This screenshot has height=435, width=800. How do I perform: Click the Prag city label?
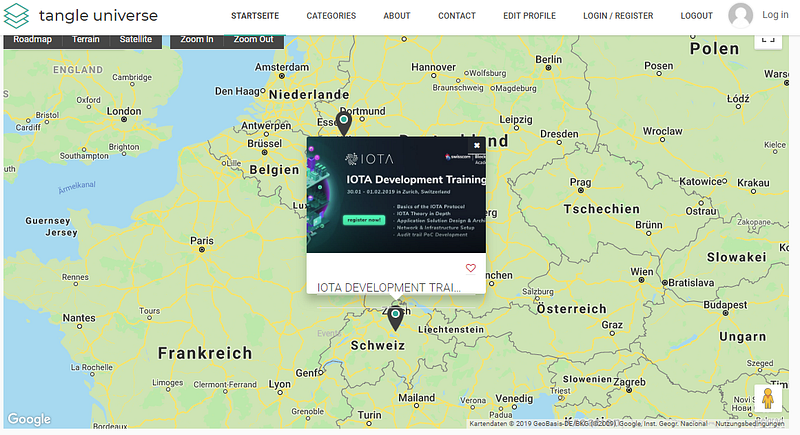click(581, 183)
